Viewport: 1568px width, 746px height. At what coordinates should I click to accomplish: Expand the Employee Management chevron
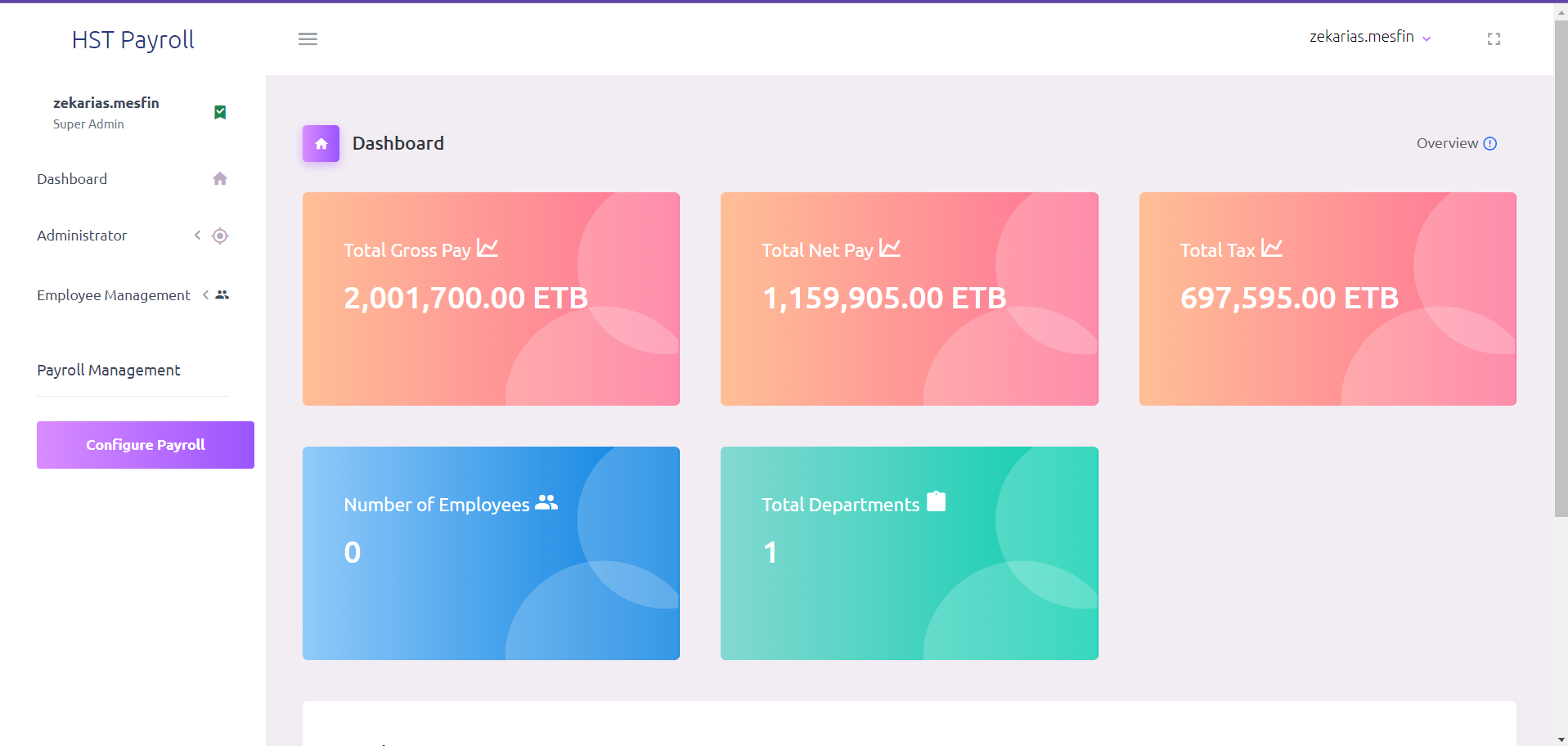[205, 294]
